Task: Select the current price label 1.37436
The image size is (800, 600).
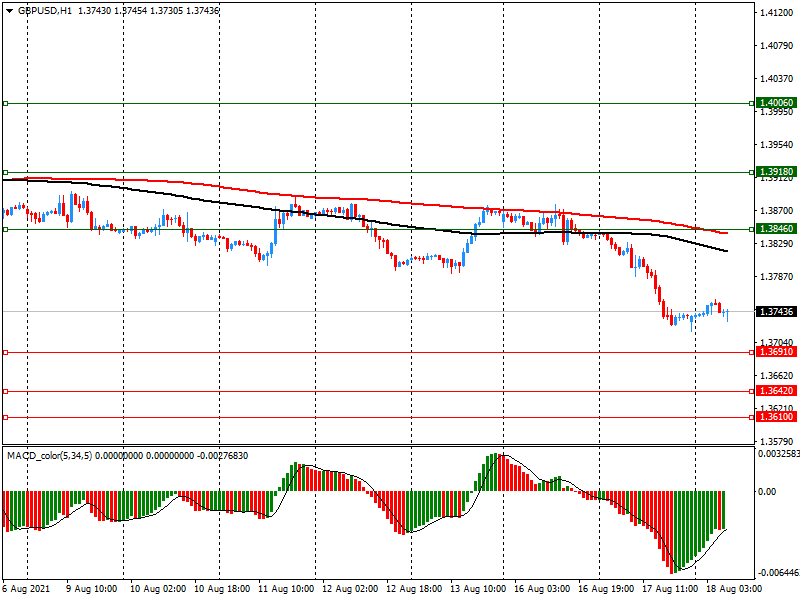Action: pyautogui.click(x=776, y=311)
